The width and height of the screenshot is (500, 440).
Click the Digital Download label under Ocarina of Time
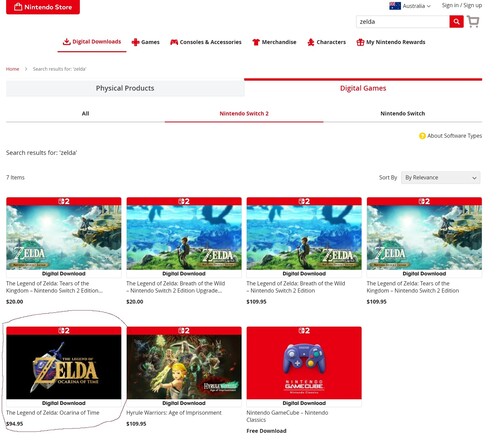coord(64,403)
